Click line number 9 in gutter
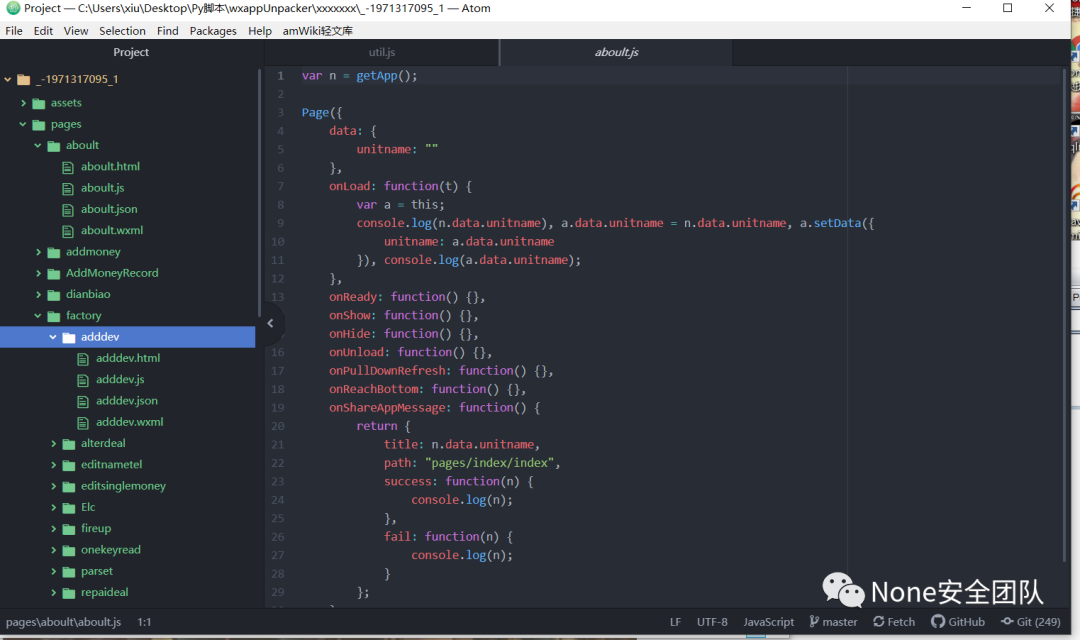 (x=280, y=223)
